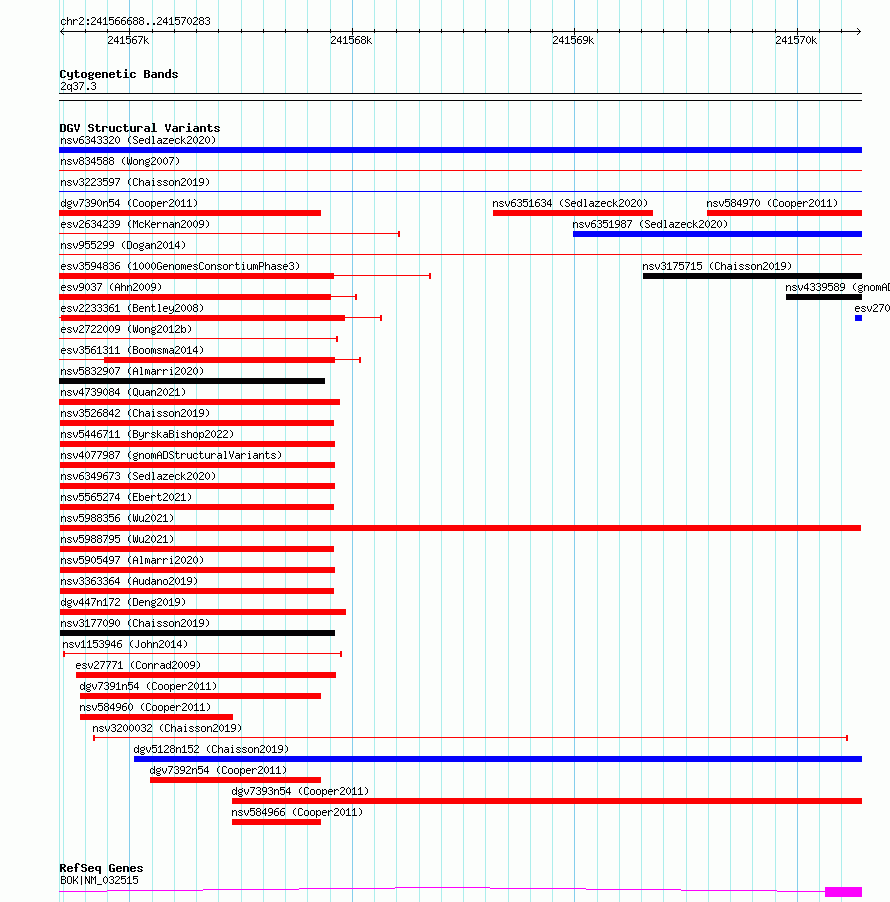Viewport: 890px width, 902px height.
Task: Click nsv584960 (Cooper2011) label
Action: click(145, 707)
